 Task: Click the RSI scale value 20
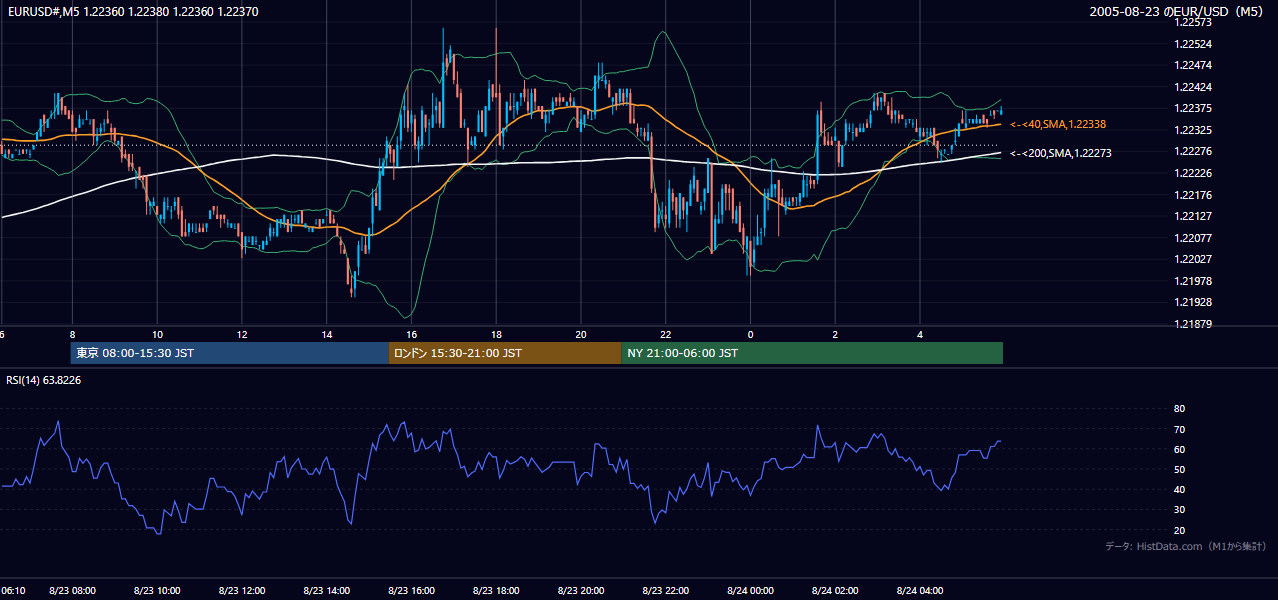[1180, 530]
